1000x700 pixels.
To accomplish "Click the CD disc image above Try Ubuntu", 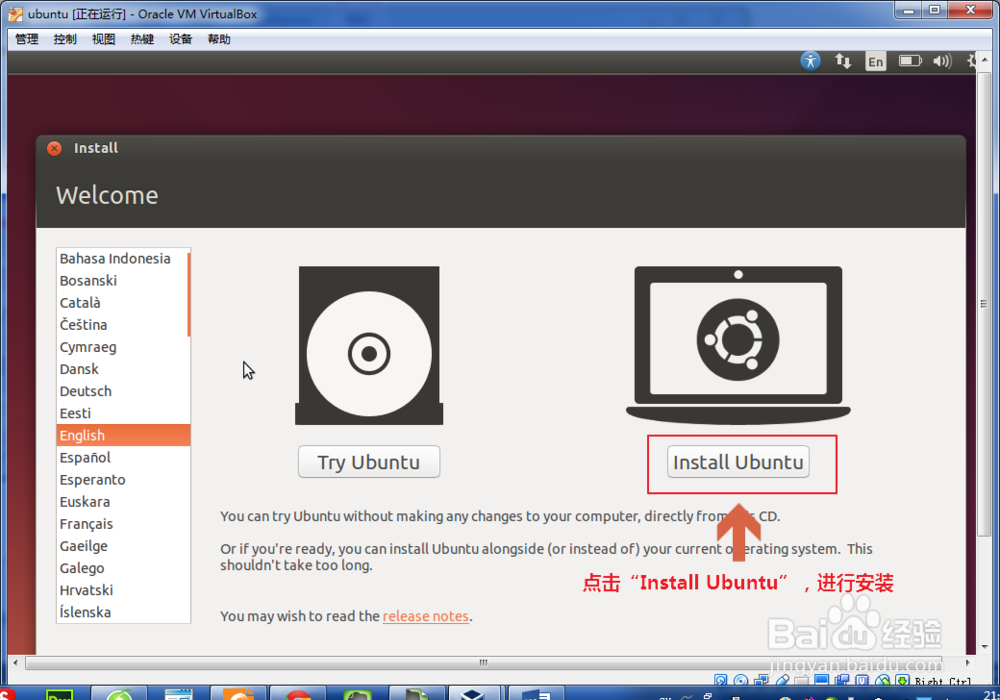I will [369, 346].
